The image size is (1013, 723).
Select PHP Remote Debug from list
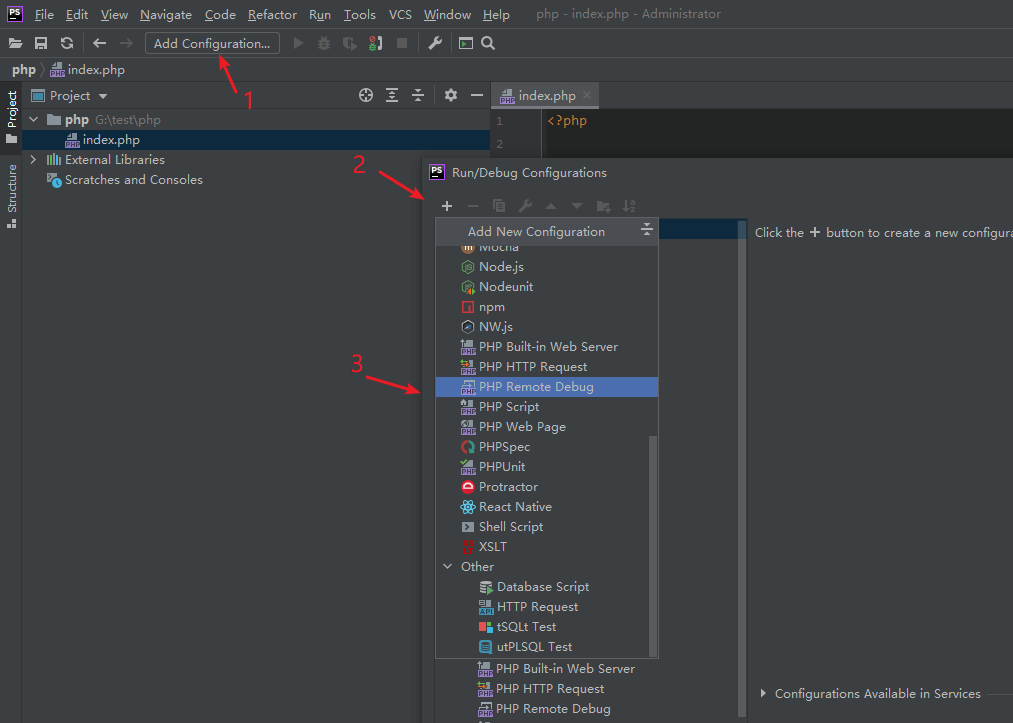pyautogui.click(x=536, y=387)
